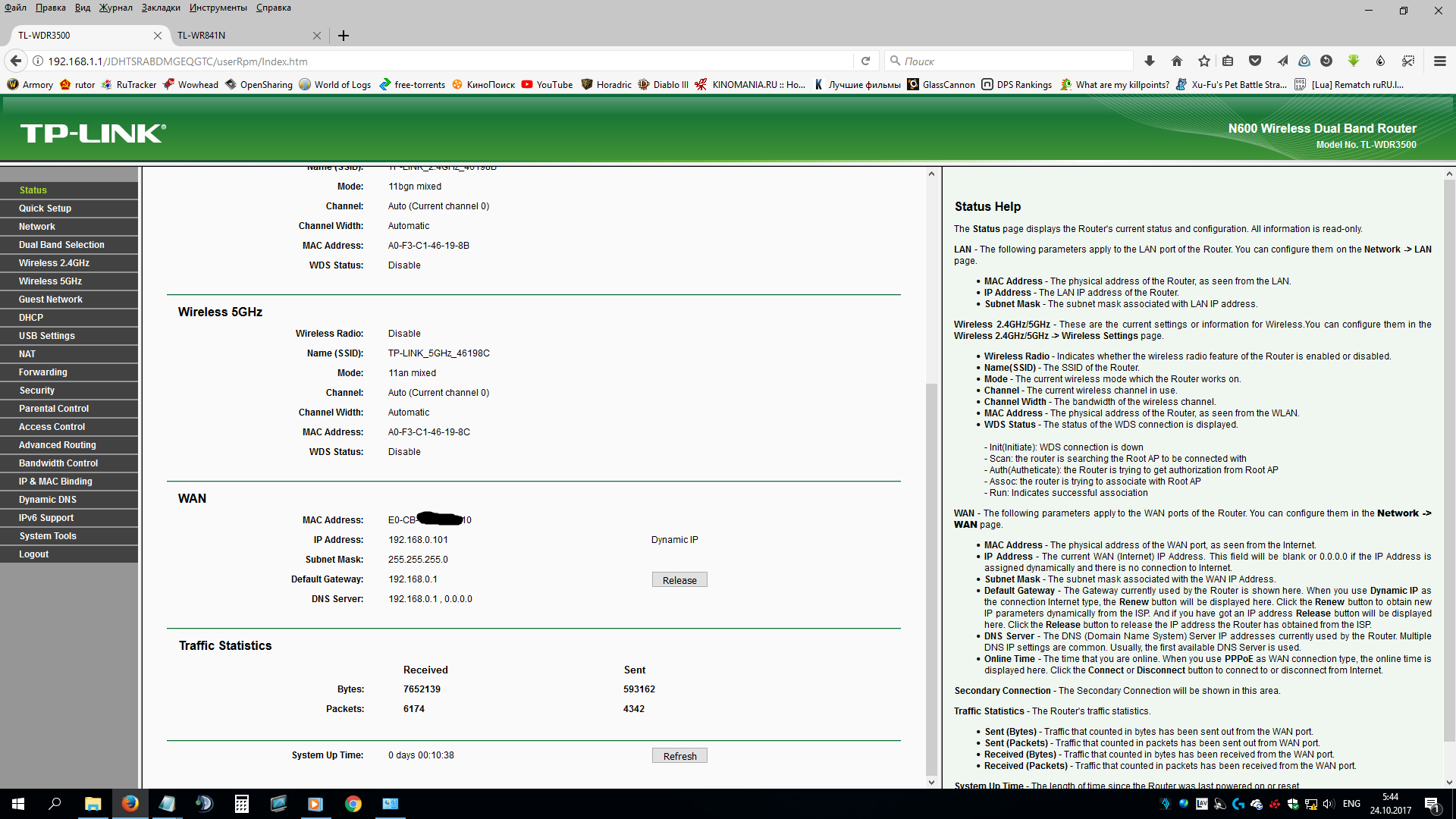This screenshot has height=819, width=1456.
Task: Reload the router page via reload icon
Action: tap(865, 61)
